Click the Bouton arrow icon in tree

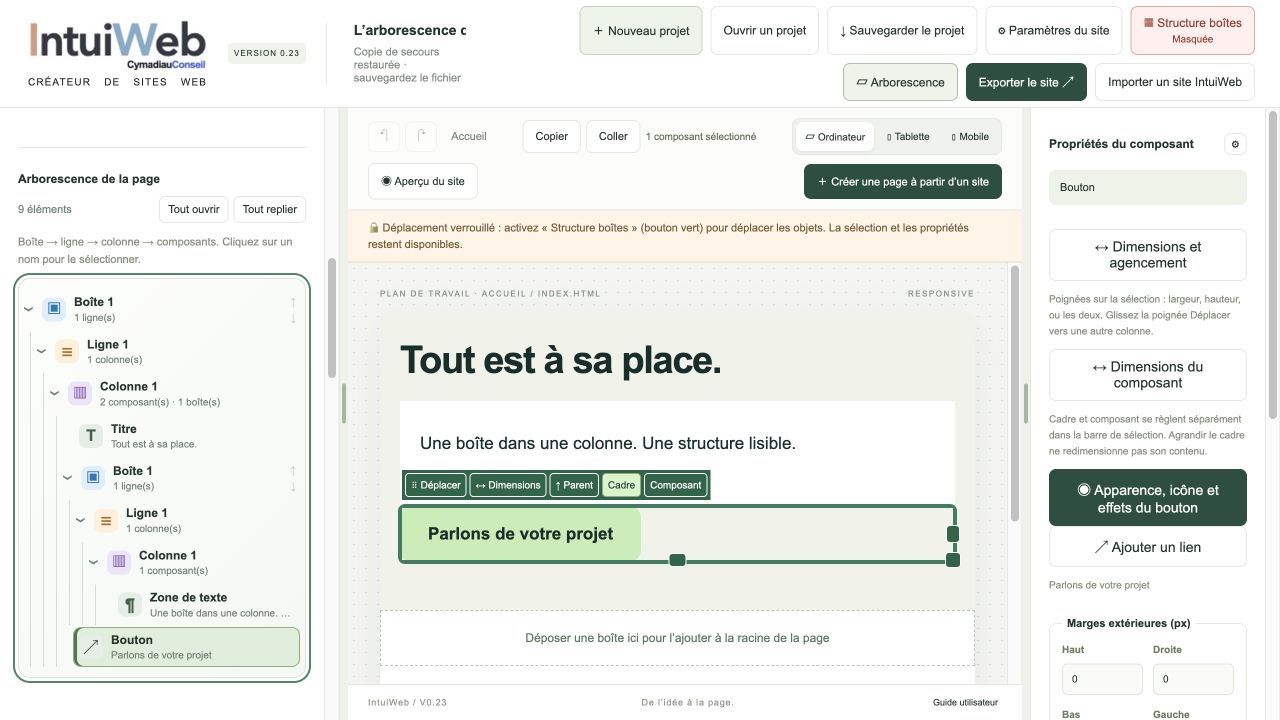91,647
